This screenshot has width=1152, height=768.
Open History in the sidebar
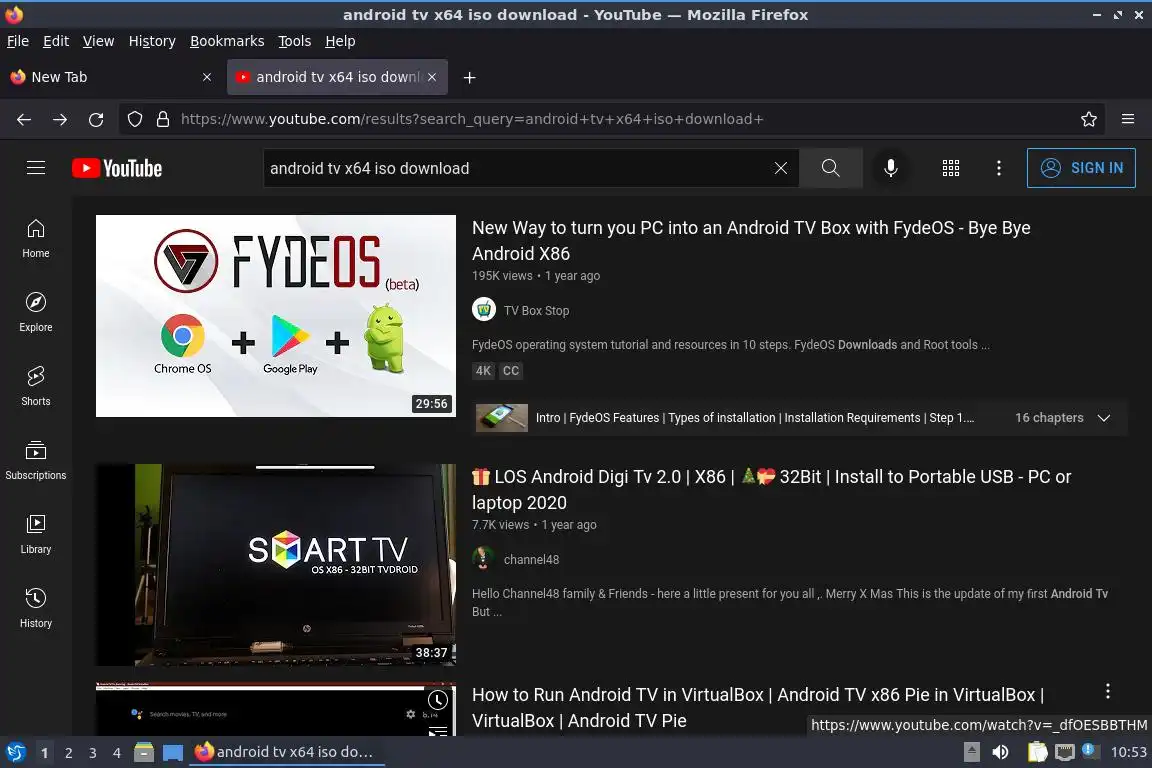35,609
